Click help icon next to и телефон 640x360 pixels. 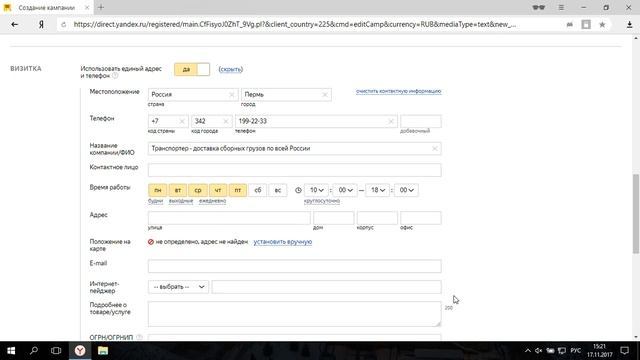click(115, 76)
